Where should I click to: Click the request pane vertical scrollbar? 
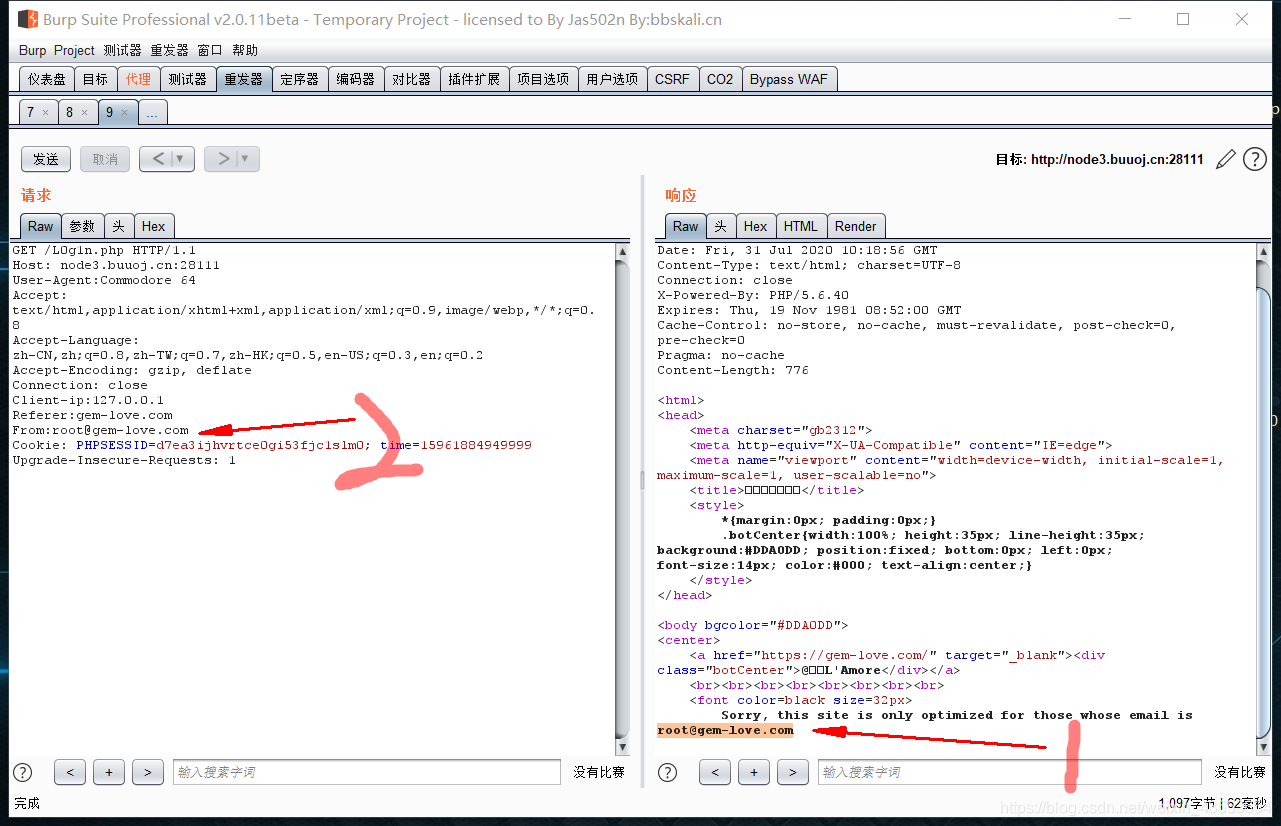click(622, 498)
